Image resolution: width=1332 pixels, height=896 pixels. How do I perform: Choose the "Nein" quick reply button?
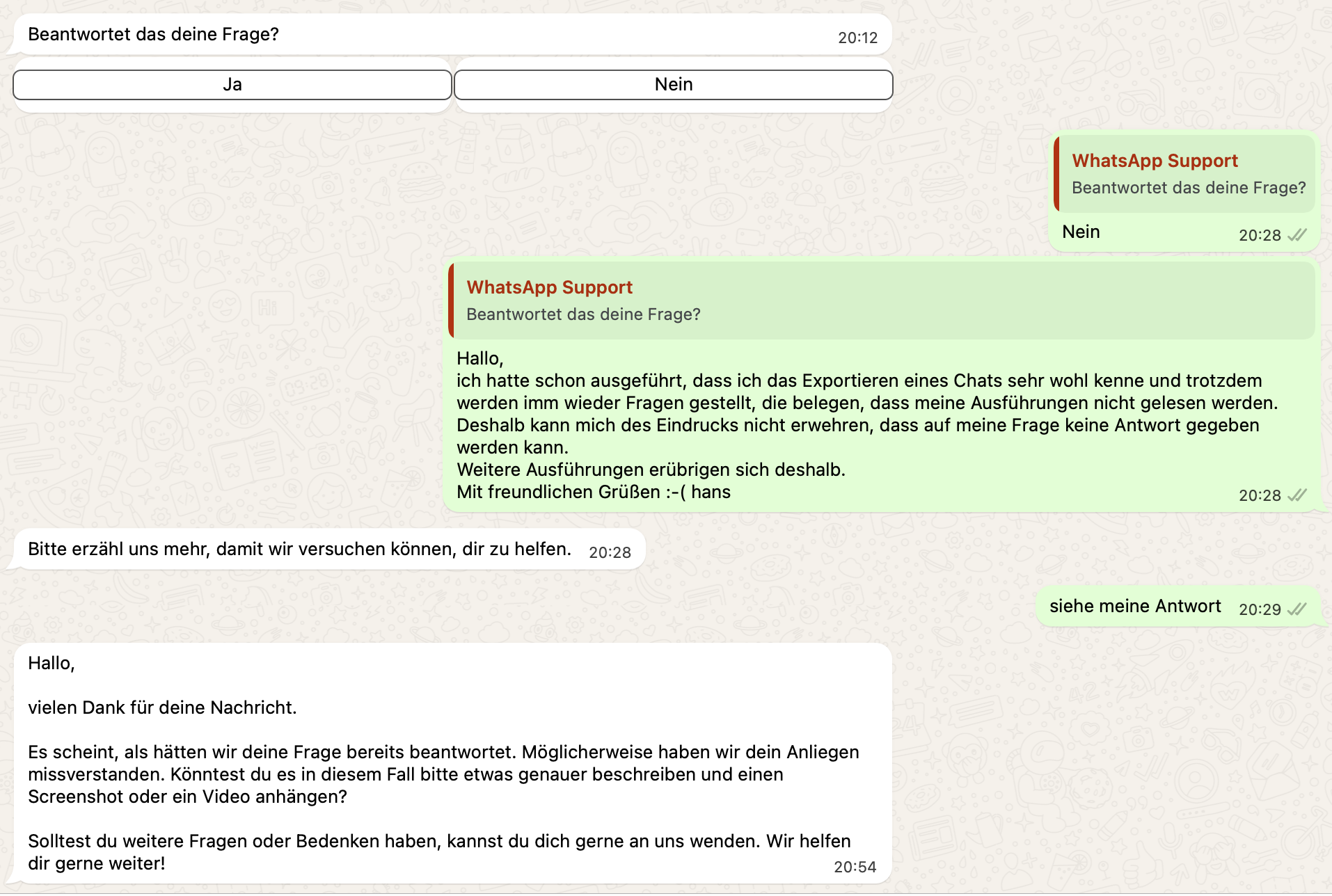pyautogui.click(x=674, y=85)
